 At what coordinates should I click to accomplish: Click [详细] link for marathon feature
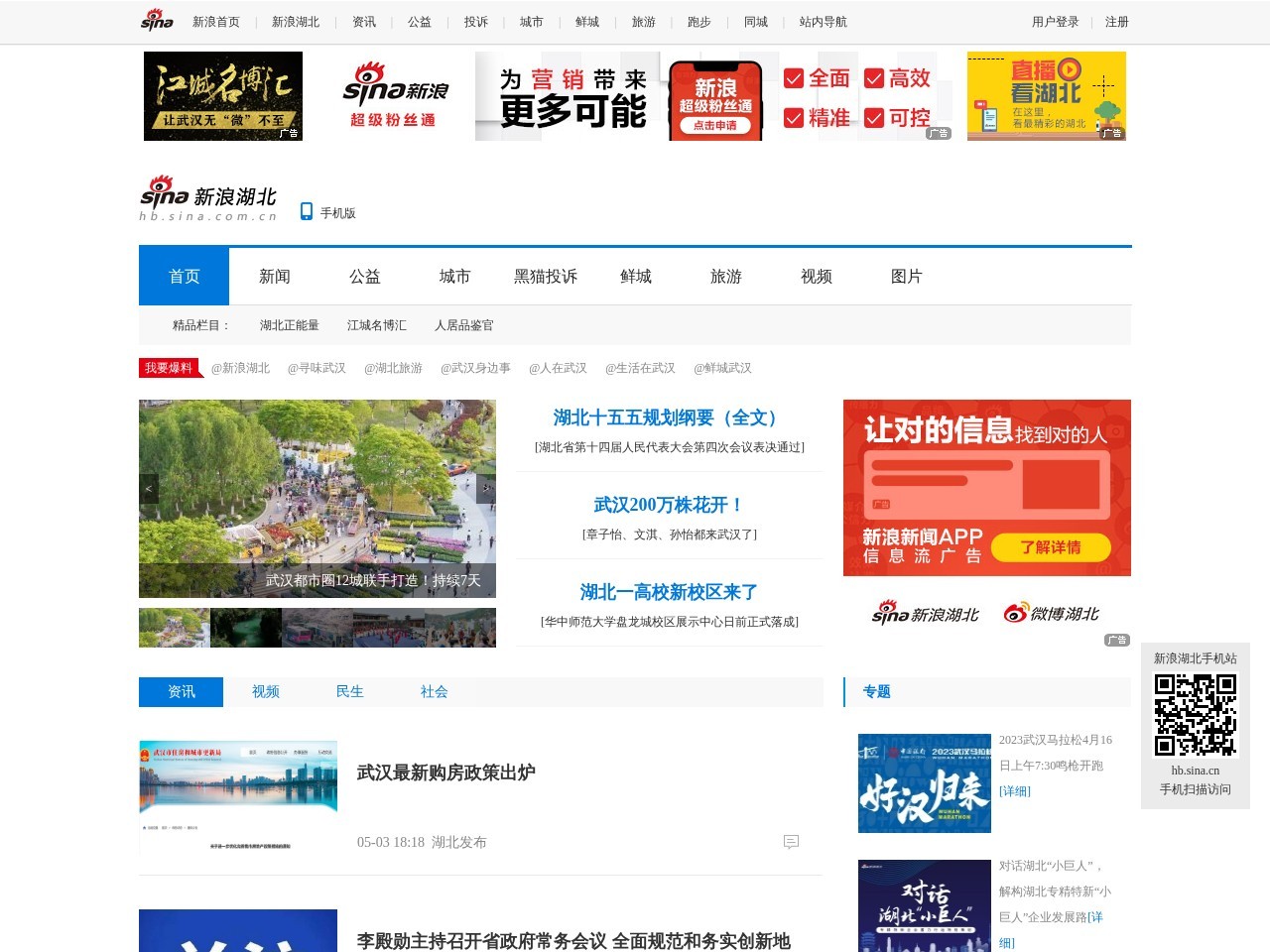click(1015, 791)
